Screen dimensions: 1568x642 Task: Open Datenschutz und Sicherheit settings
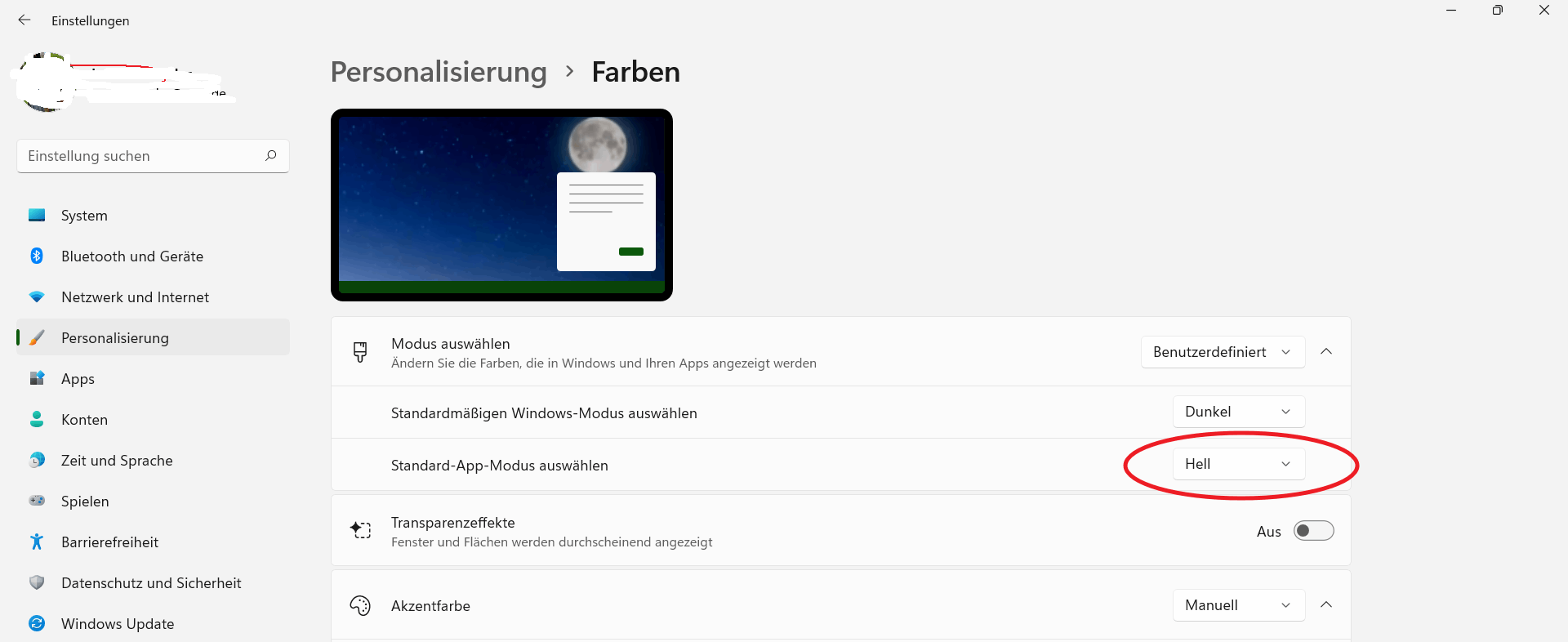153,582
